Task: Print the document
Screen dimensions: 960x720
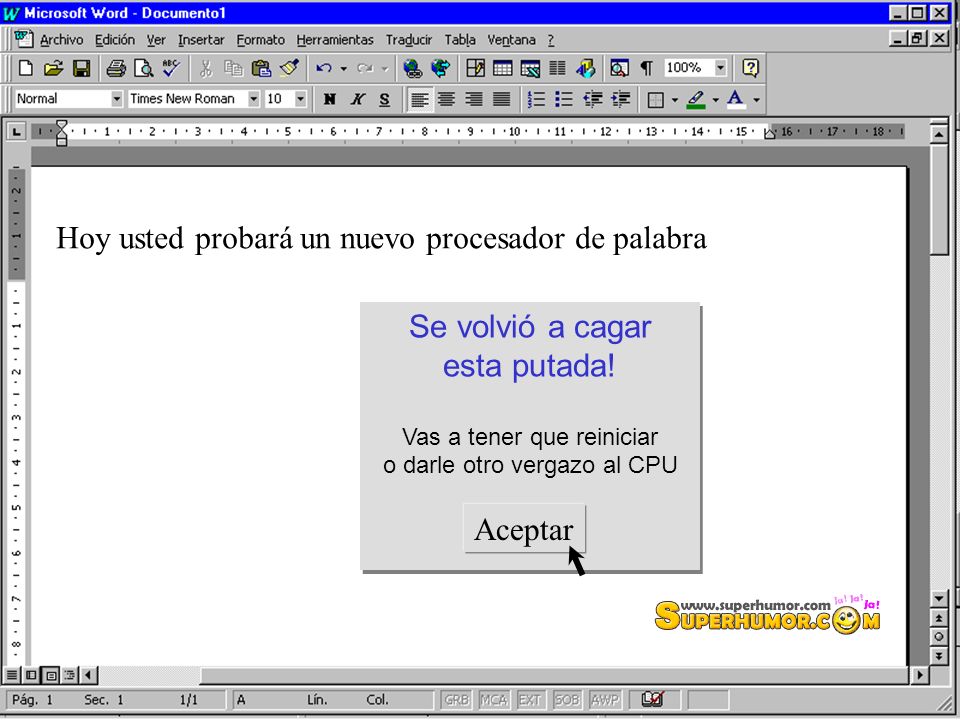Action: 115,68
